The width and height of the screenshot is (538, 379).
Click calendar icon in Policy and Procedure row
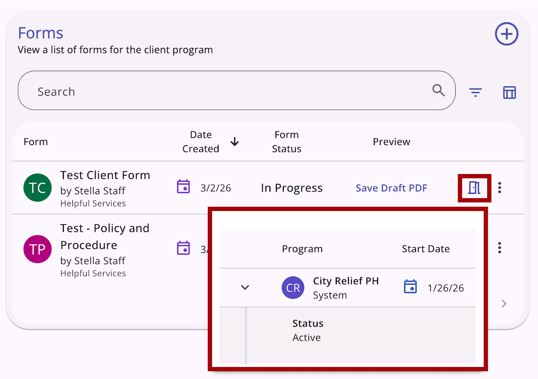tap(183, 248)
